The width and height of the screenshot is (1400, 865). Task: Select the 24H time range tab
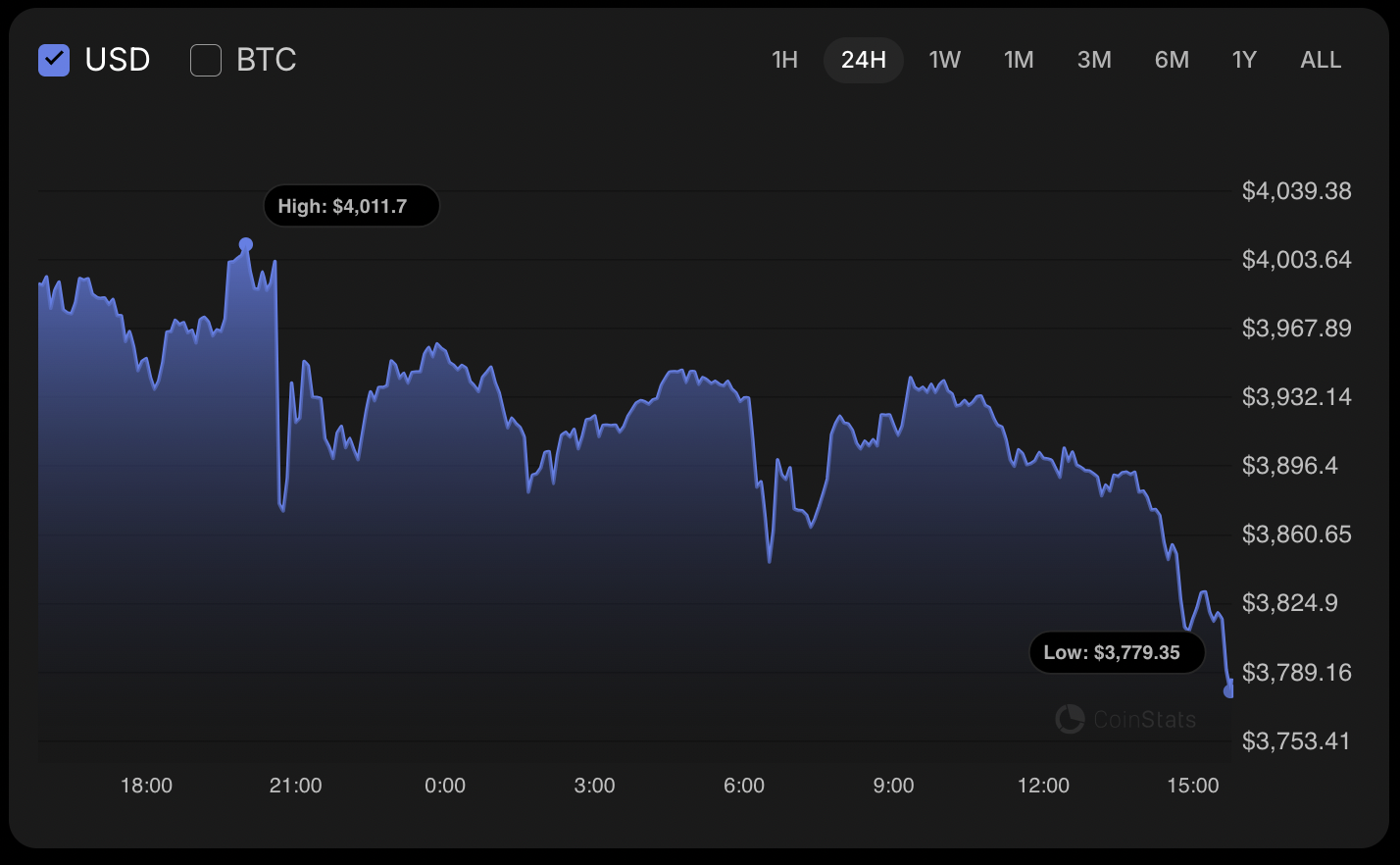[863, 60]
